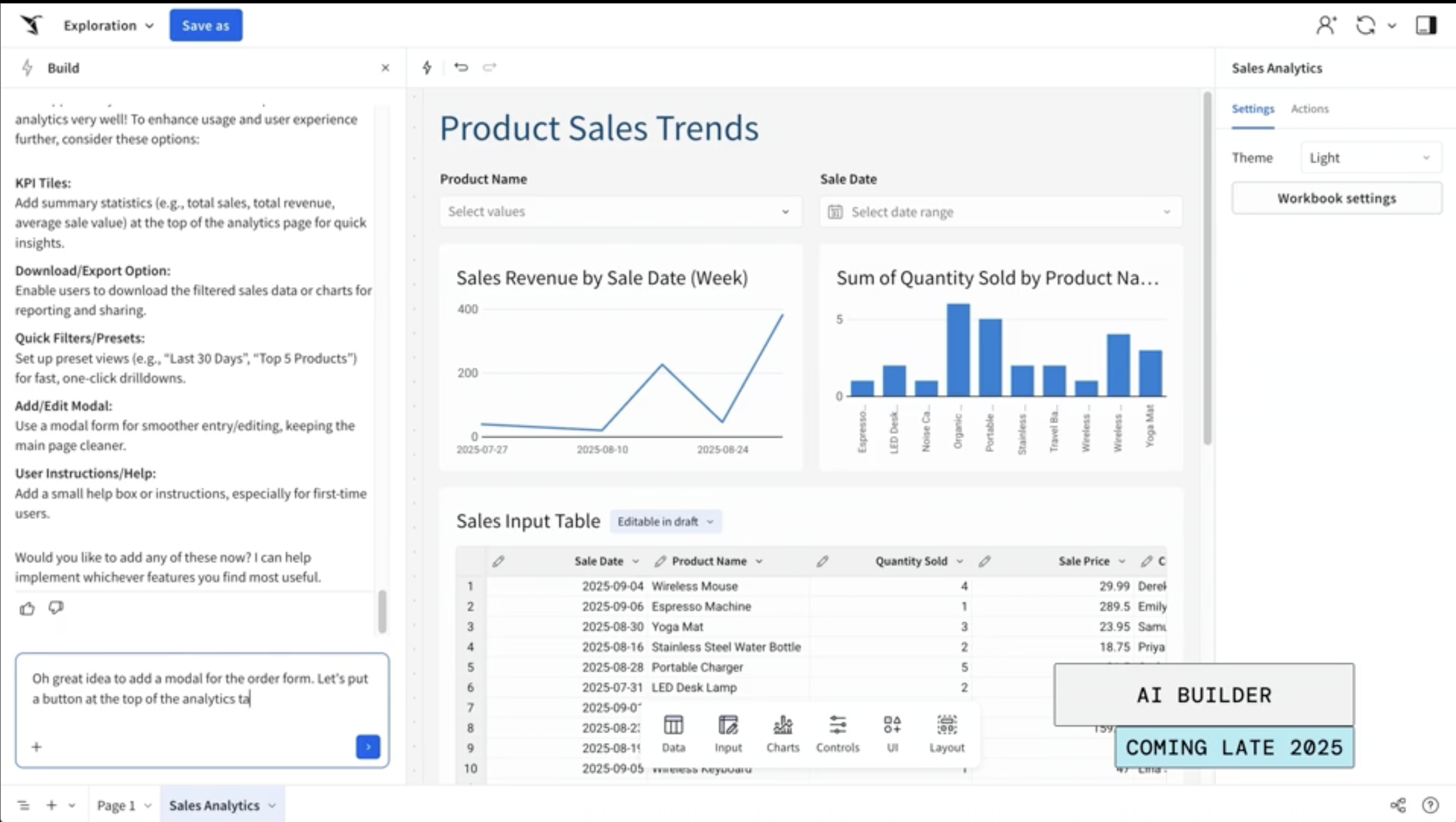This screenshot has width=1456, height=822.
Task: Send the chat message arrow button
Action: click(368, 747)
